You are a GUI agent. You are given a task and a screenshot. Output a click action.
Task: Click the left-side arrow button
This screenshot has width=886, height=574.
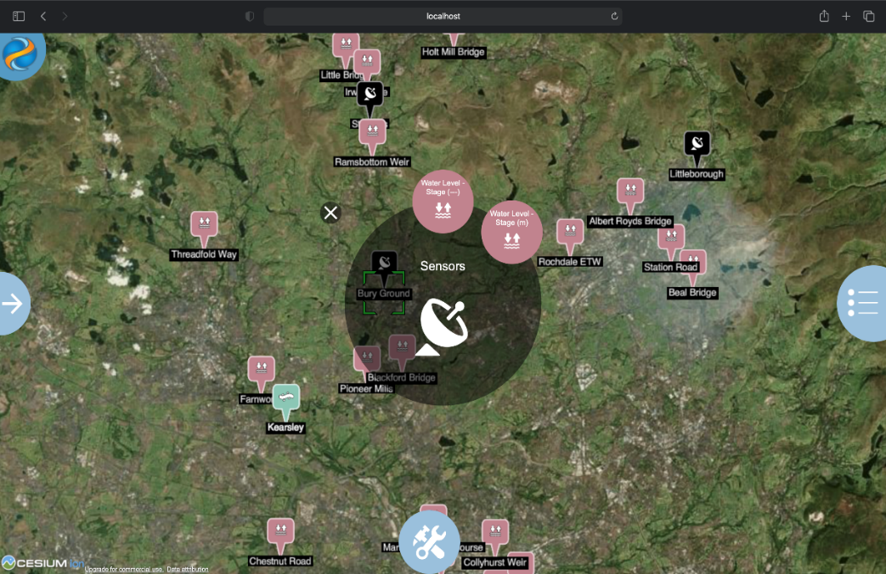(x=12, y=304)
